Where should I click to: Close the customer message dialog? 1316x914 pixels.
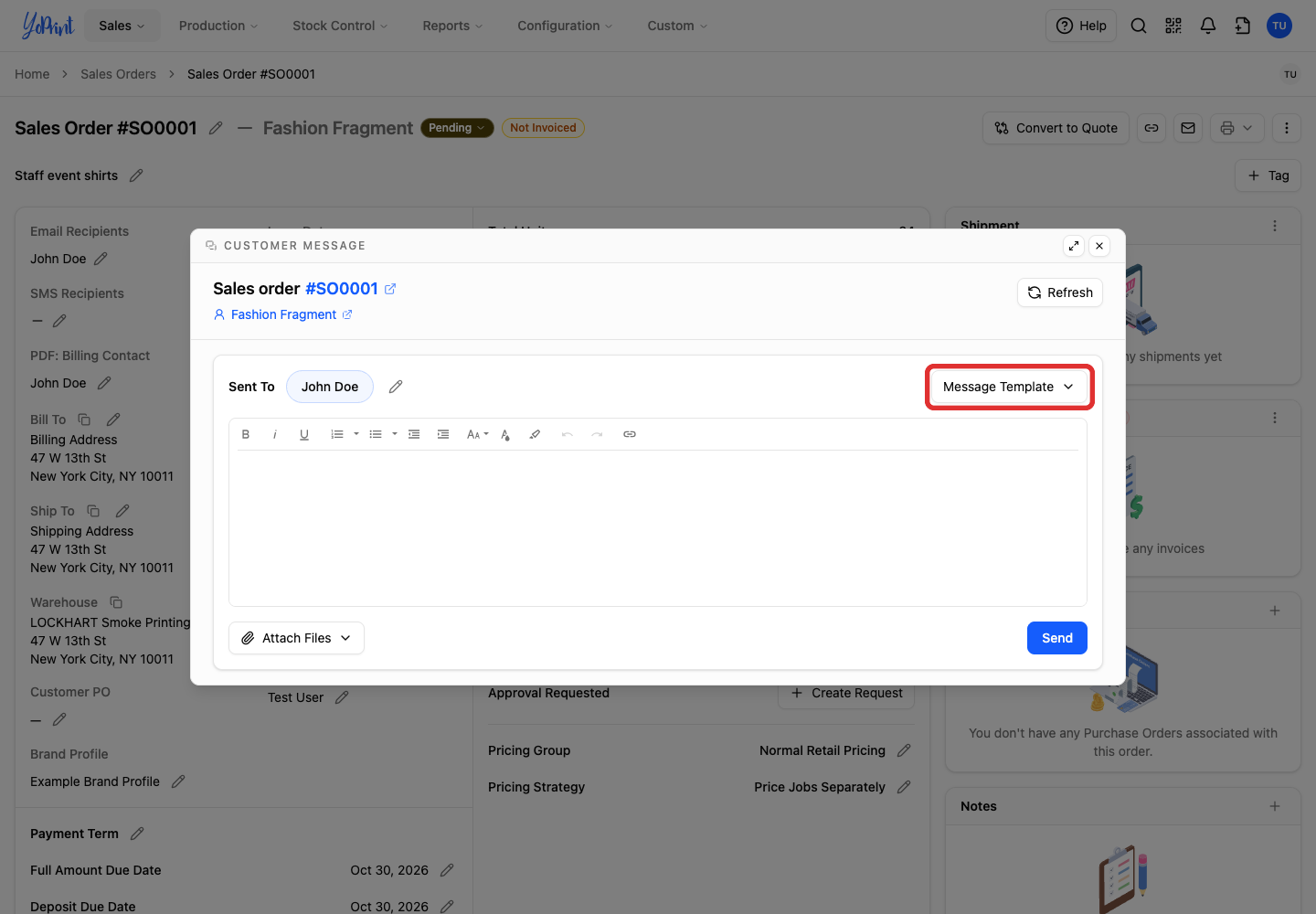[x=1099, y=246]
